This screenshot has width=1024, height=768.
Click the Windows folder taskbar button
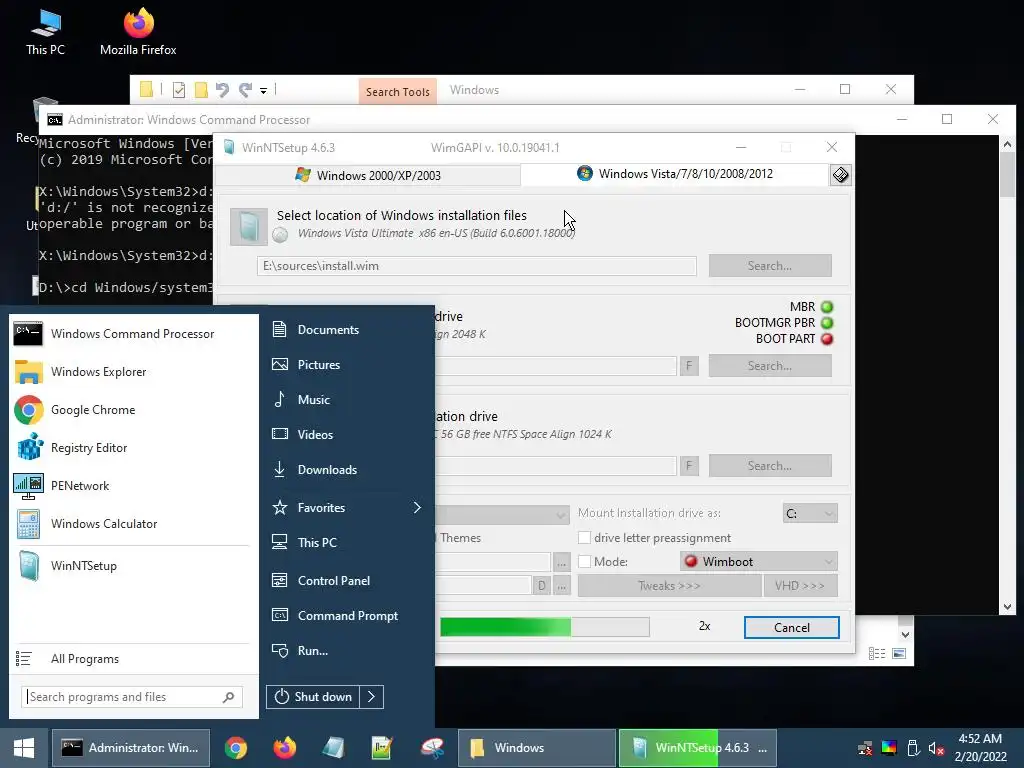537,748
